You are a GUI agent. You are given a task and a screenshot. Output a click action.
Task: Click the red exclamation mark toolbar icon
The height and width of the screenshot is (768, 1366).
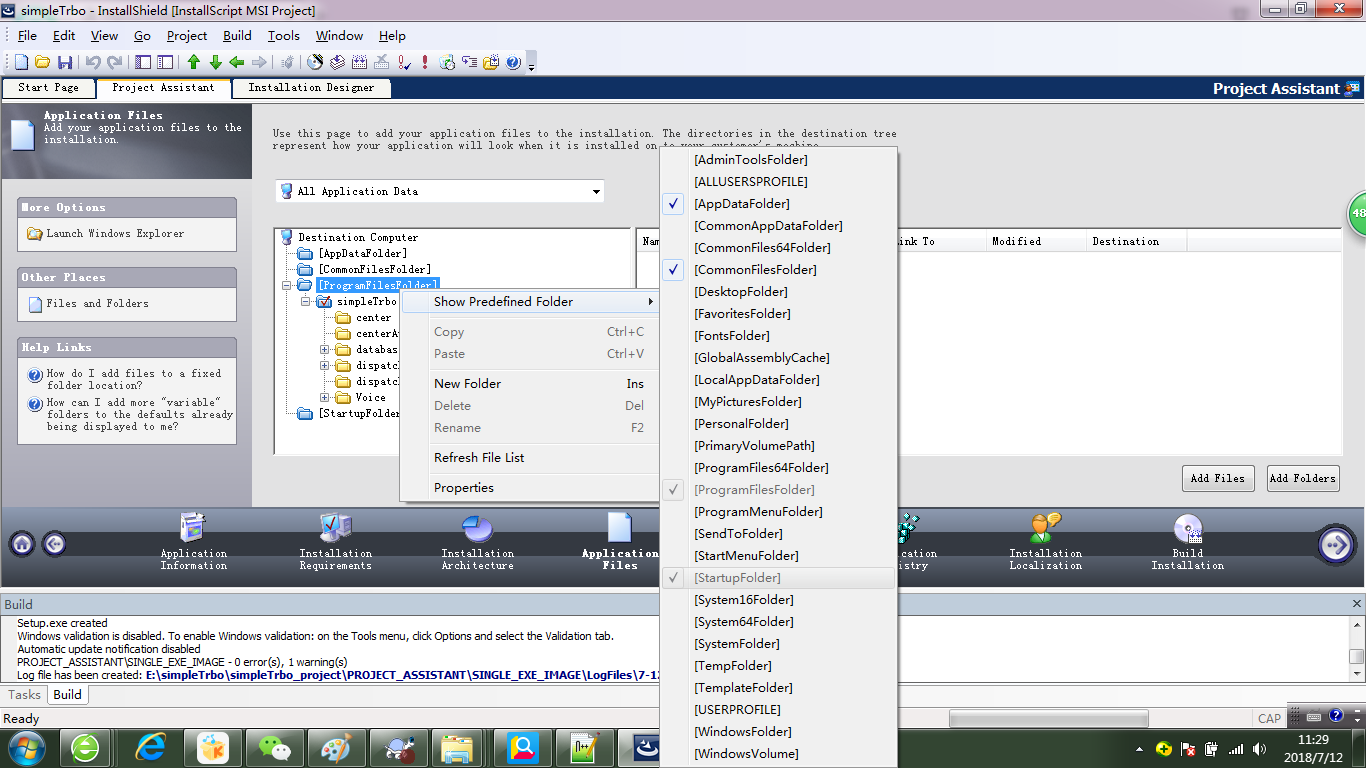tap(425, 62)
